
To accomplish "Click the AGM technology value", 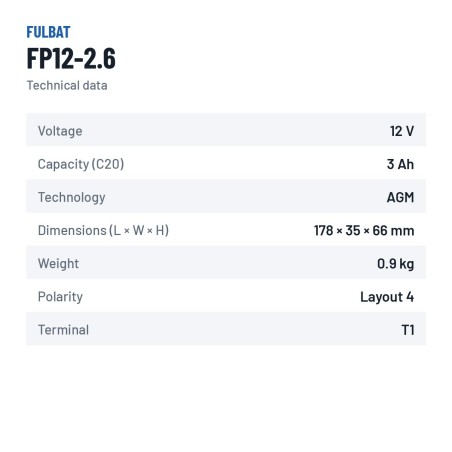I will point(400,197).
